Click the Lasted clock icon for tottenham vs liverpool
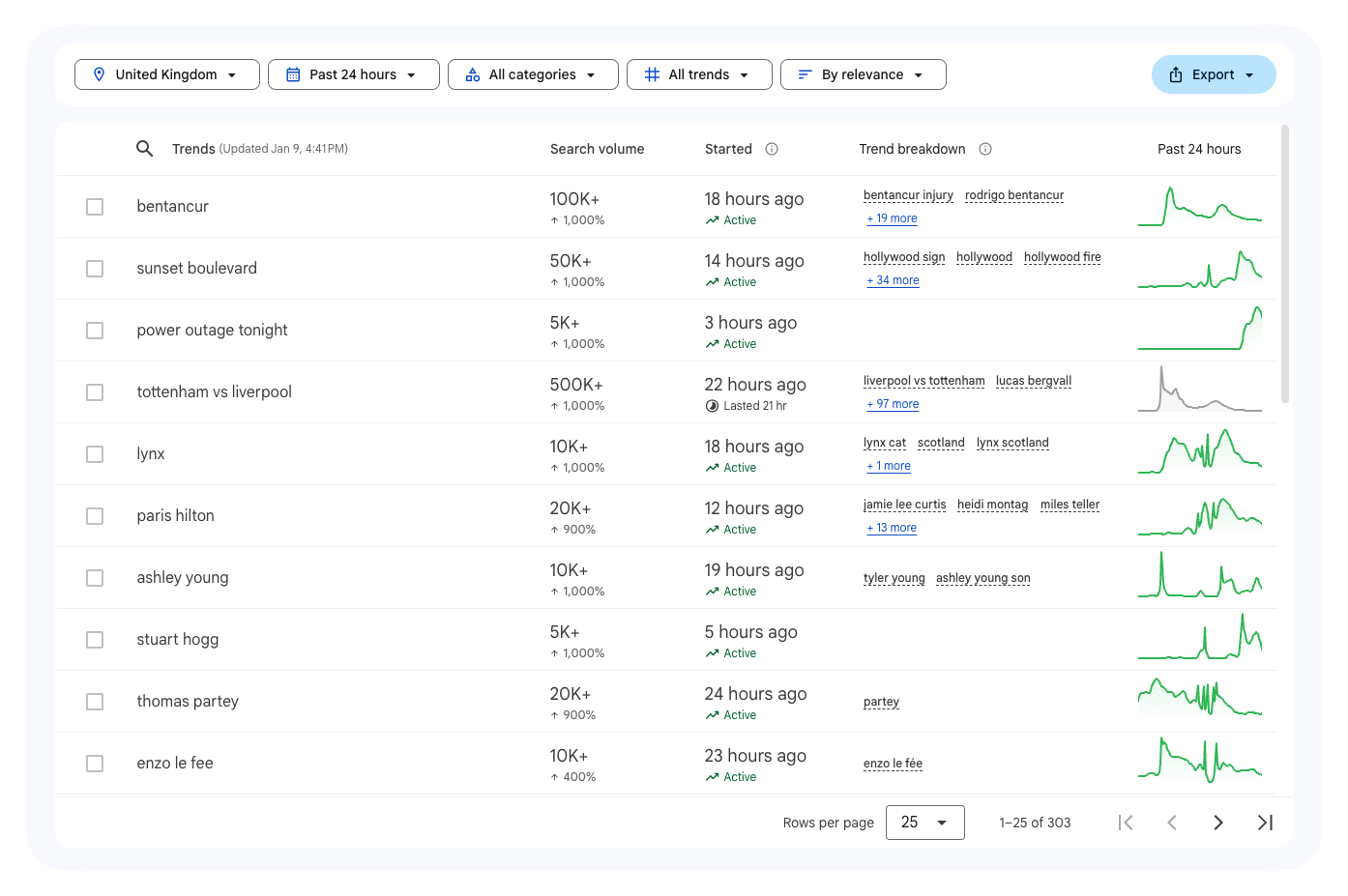 pyautogui.click(x=712, y=406)
